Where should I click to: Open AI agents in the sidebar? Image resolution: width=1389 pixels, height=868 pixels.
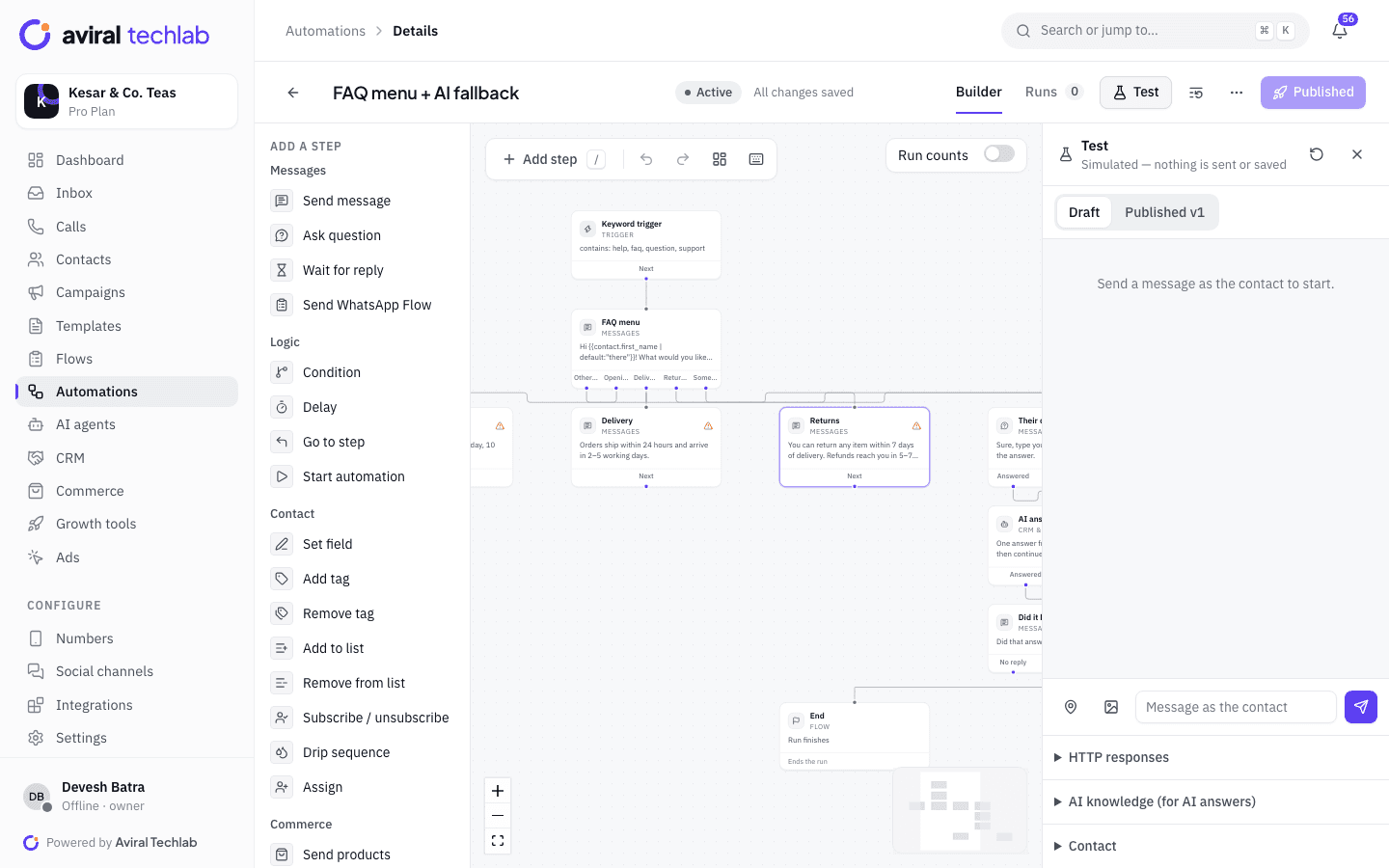pyautogui.click(x=127, y=424)
